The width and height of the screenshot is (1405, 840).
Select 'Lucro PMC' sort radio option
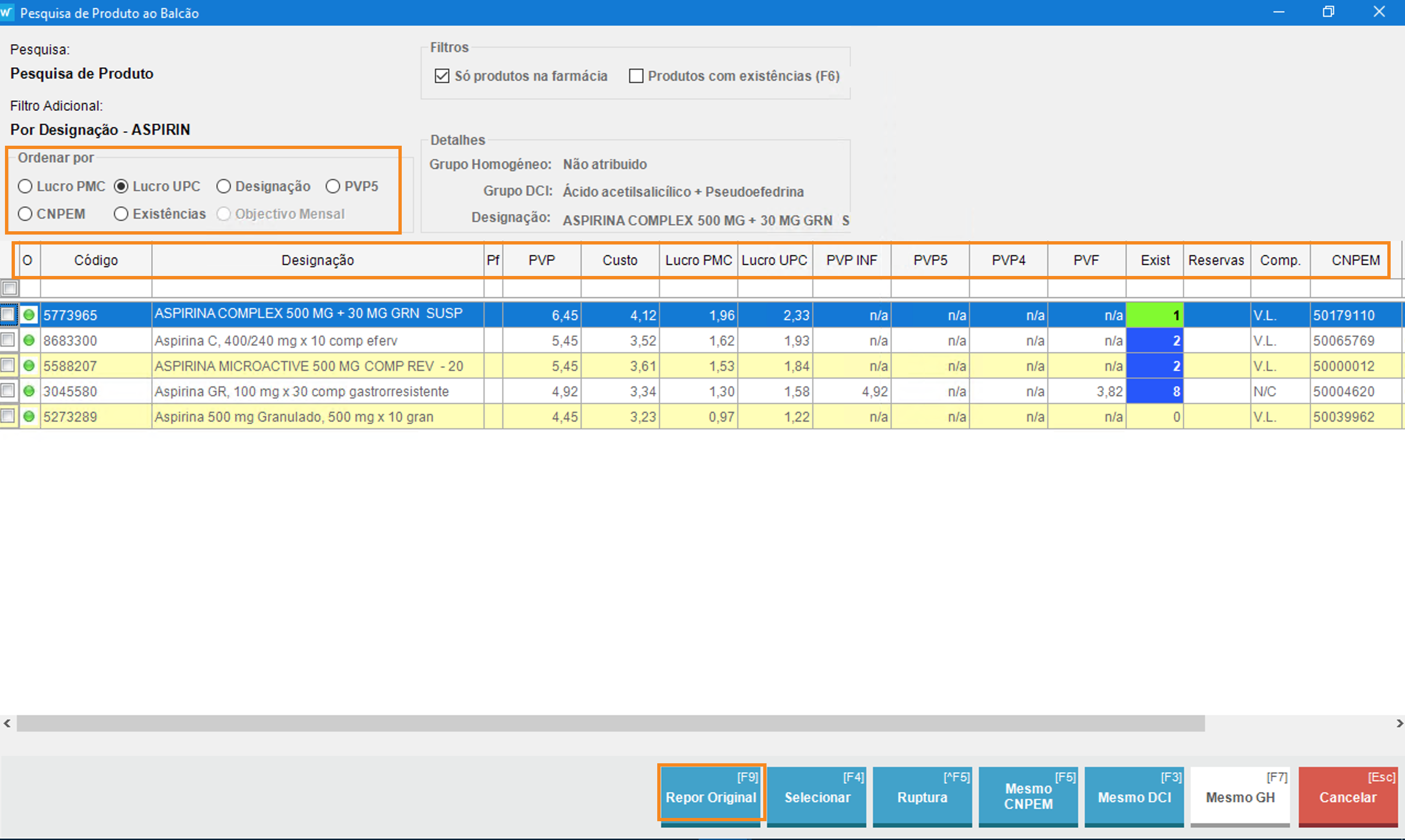tap(25, 186)
